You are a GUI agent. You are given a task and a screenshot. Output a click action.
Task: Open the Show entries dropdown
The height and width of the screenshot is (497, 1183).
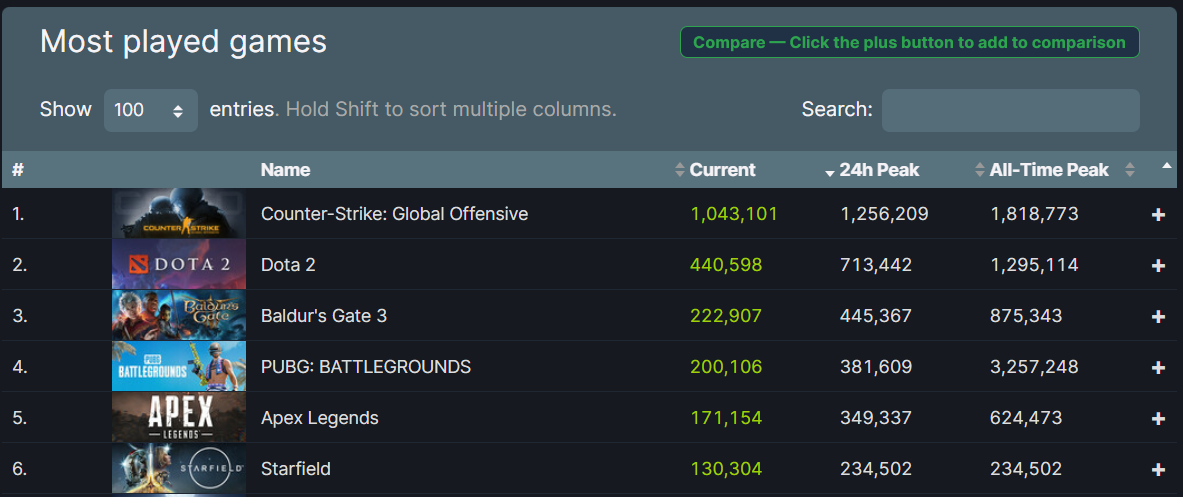tap(151, 110)
